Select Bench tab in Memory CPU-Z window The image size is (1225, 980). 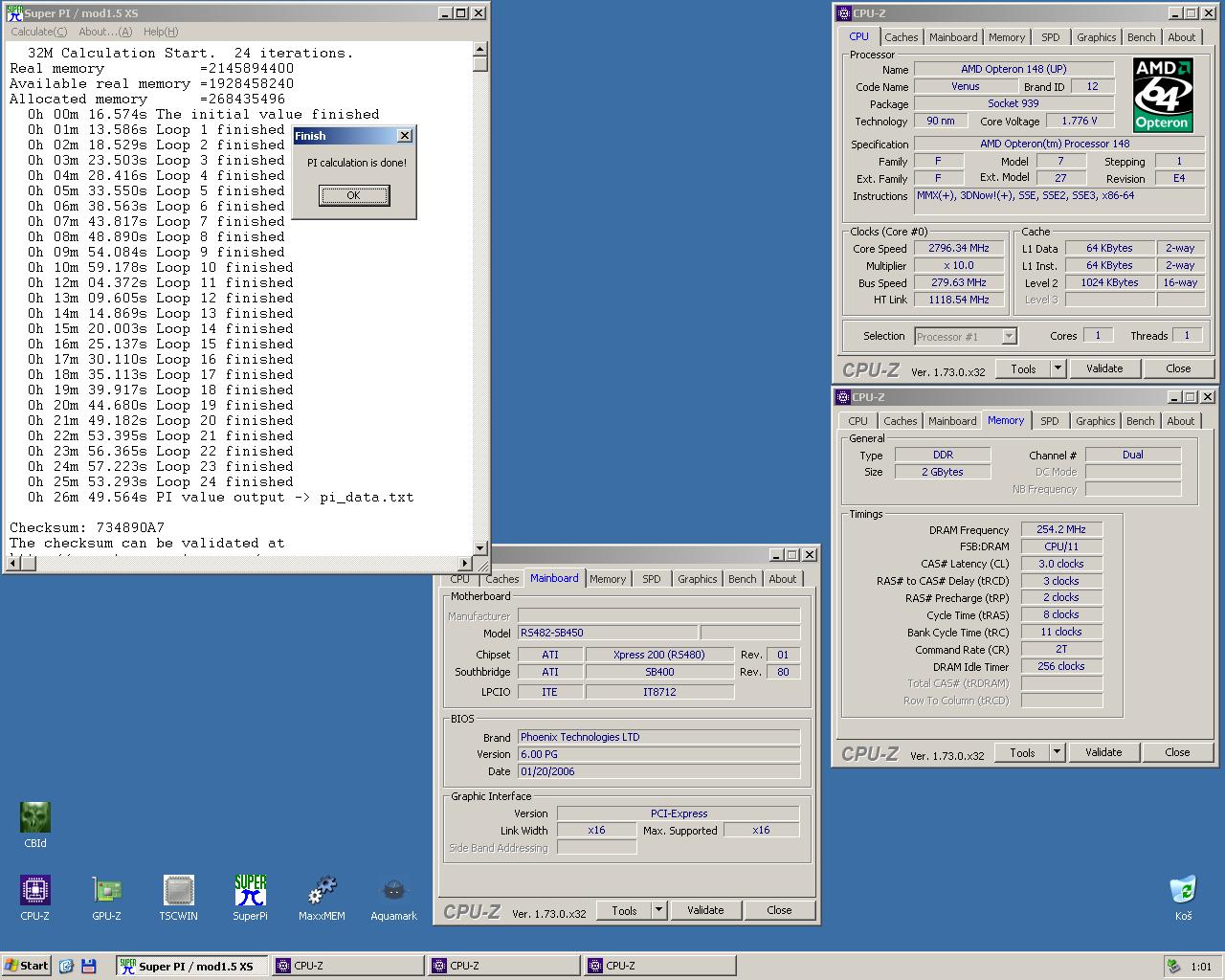[1140, 421]
